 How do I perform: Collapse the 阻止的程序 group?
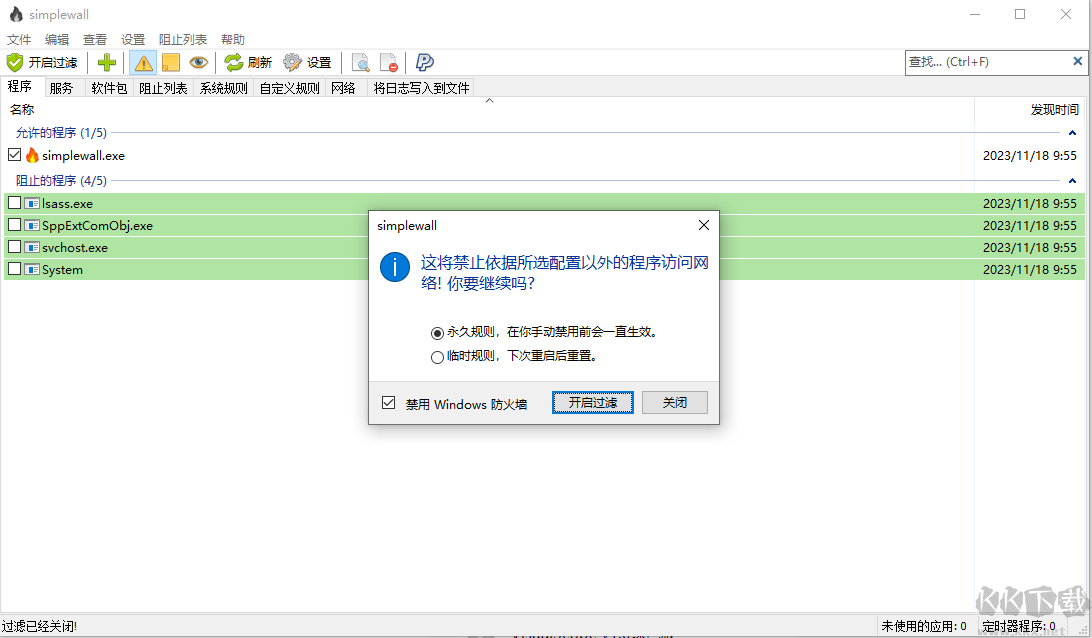pos(1072,181)
